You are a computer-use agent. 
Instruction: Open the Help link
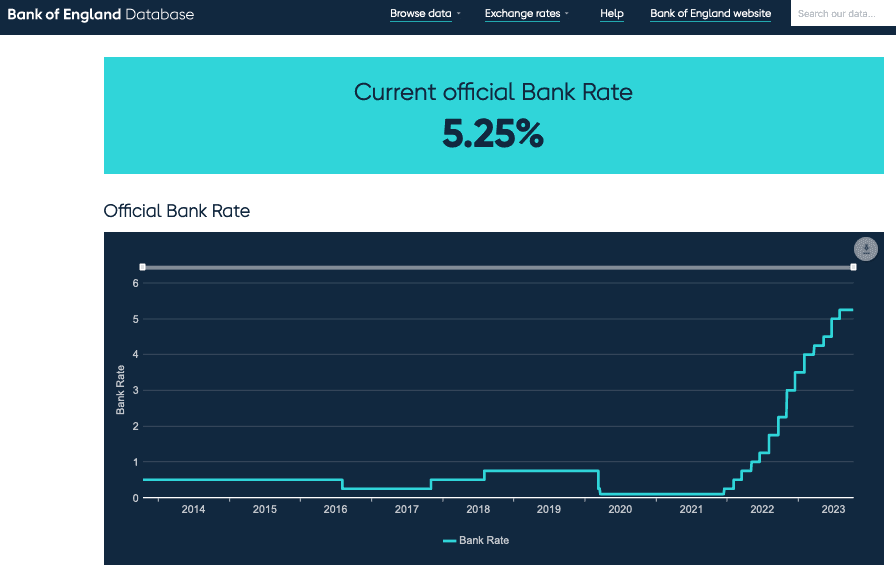612,14
